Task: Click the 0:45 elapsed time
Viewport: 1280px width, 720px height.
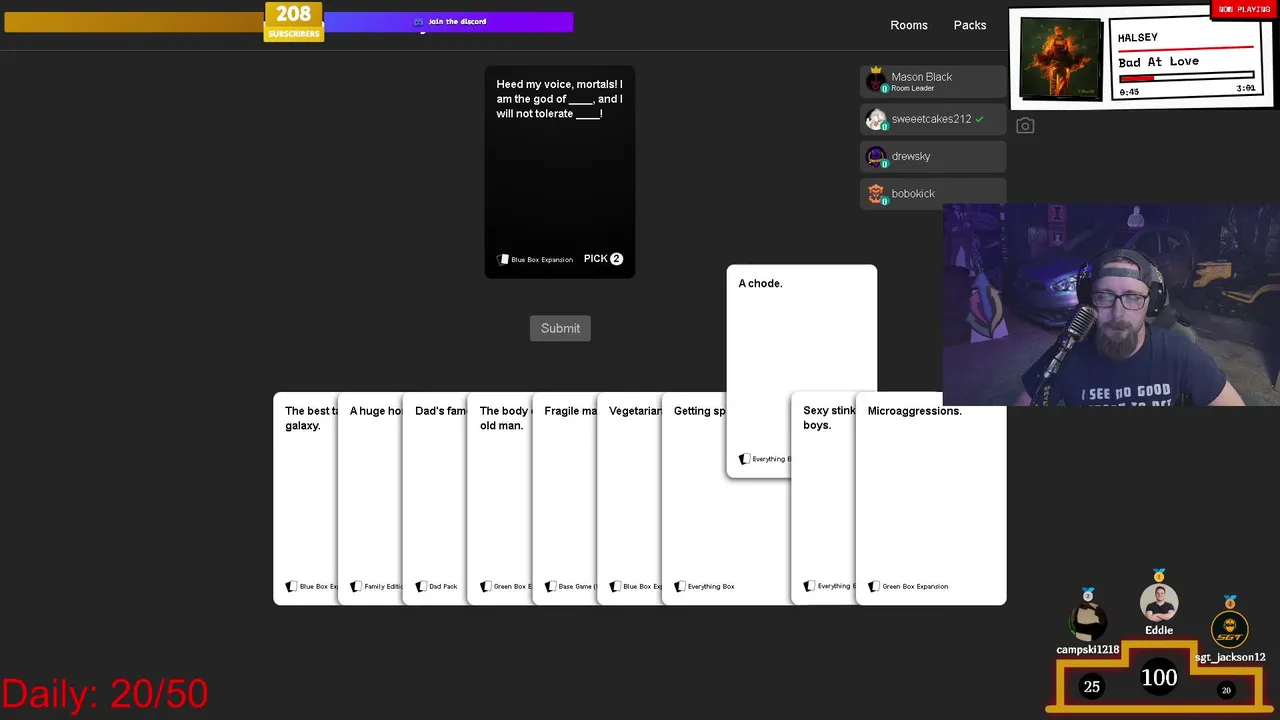Action: click(1129, 92)
